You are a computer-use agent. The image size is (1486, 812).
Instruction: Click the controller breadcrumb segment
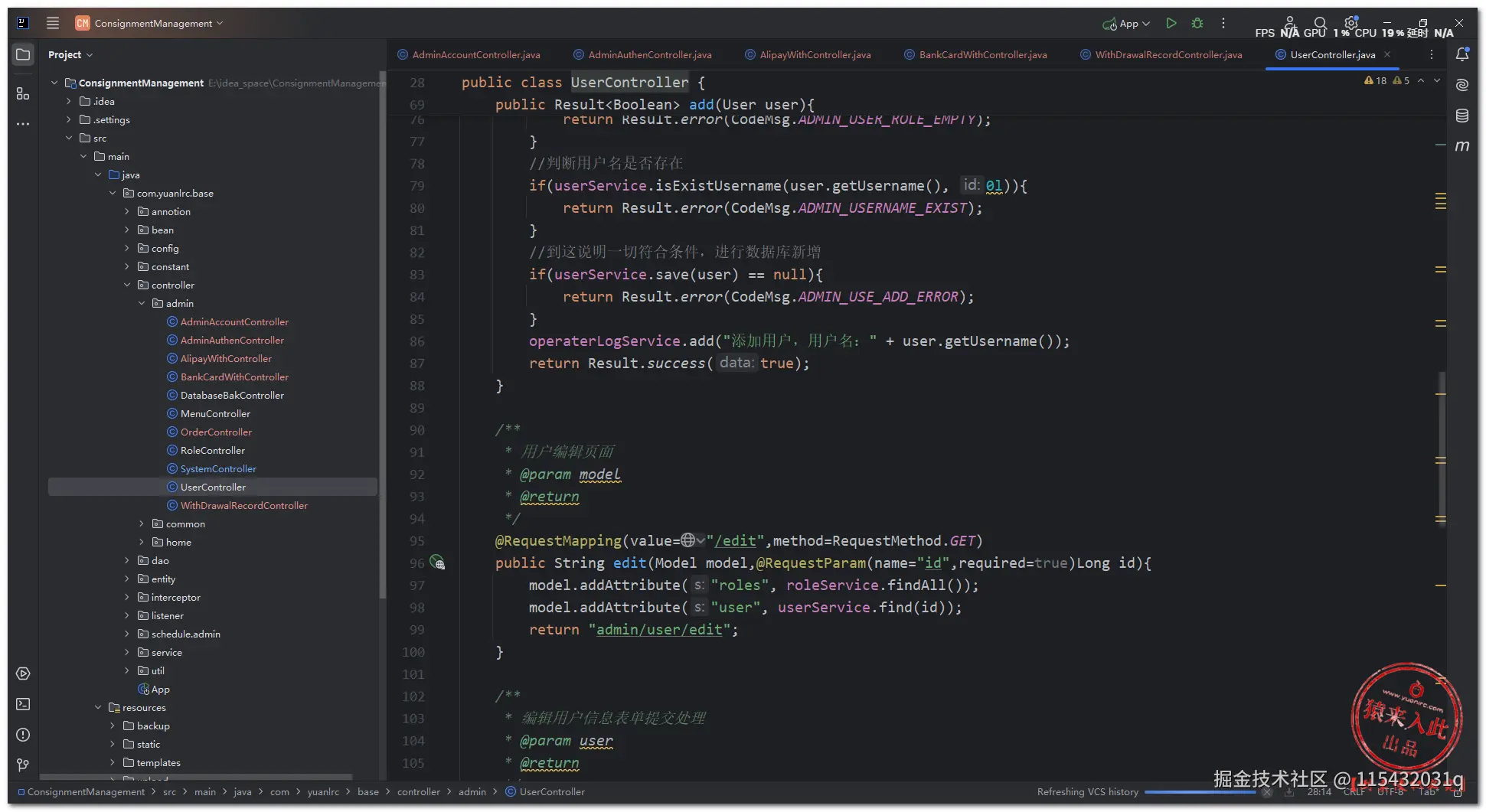(418, 792)
